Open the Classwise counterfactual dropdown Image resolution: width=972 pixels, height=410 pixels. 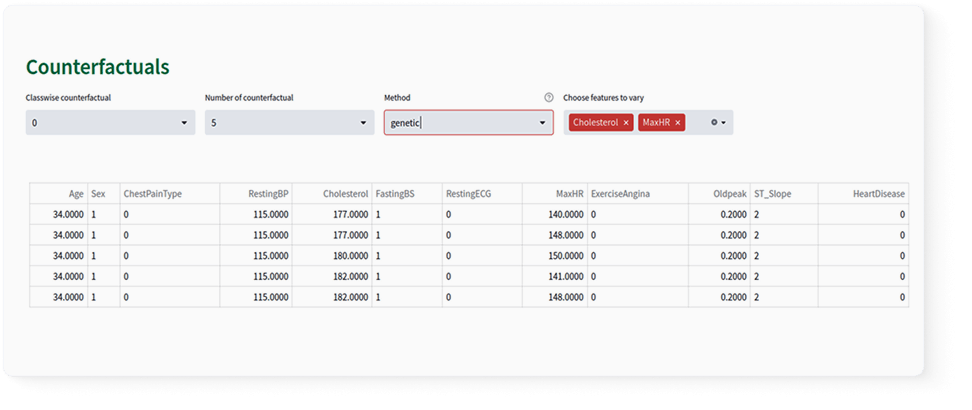pos(110,123)
